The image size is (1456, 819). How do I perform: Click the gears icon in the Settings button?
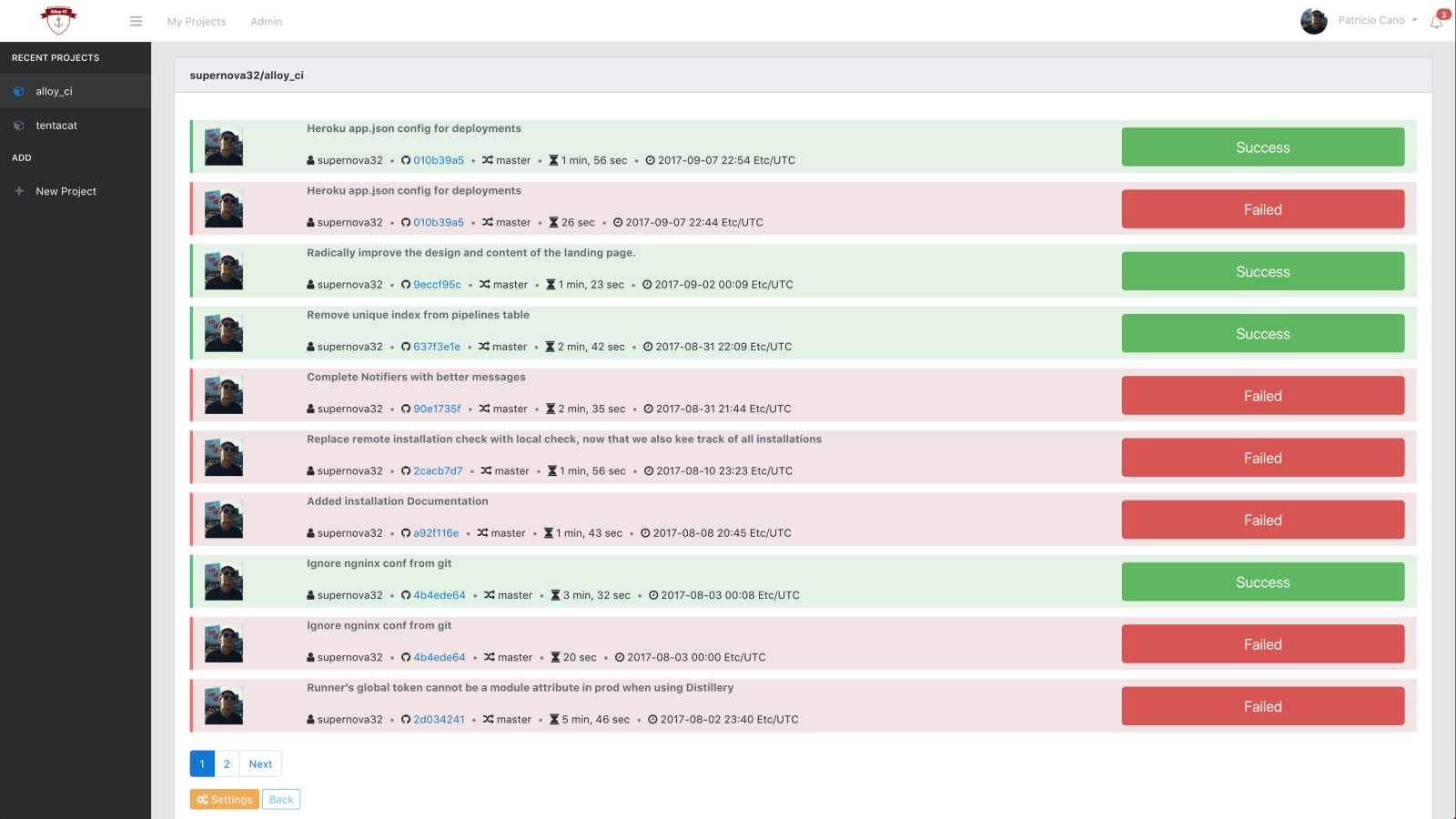click(x=202, y=800)
